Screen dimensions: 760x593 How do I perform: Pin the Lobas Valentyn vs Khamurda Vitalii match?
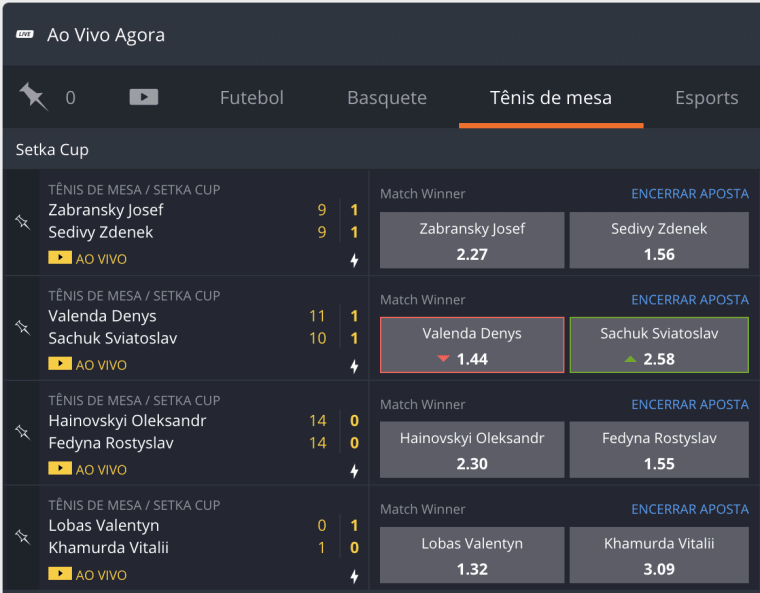click(22, 537)
